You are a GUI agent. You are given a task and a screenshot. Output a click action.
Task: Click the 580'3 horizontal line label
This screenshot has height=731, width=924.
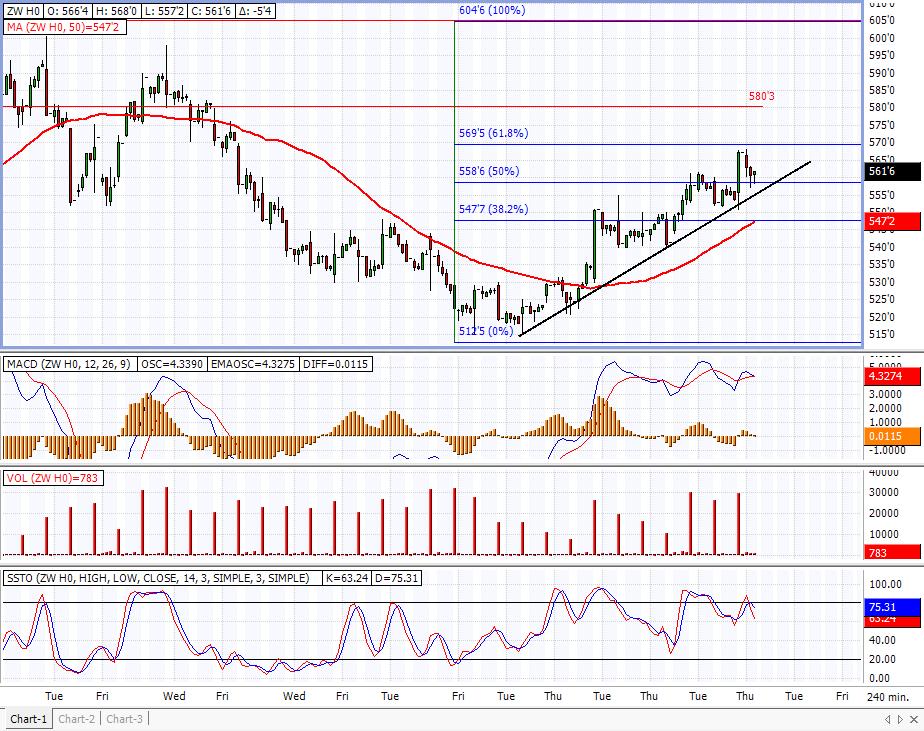762,97
